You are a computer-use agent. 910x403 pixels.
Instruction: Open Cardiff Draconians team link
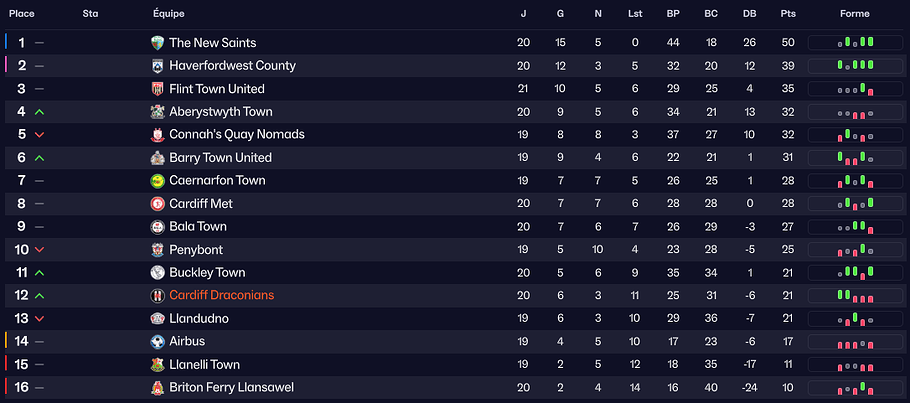pos(221,296)
